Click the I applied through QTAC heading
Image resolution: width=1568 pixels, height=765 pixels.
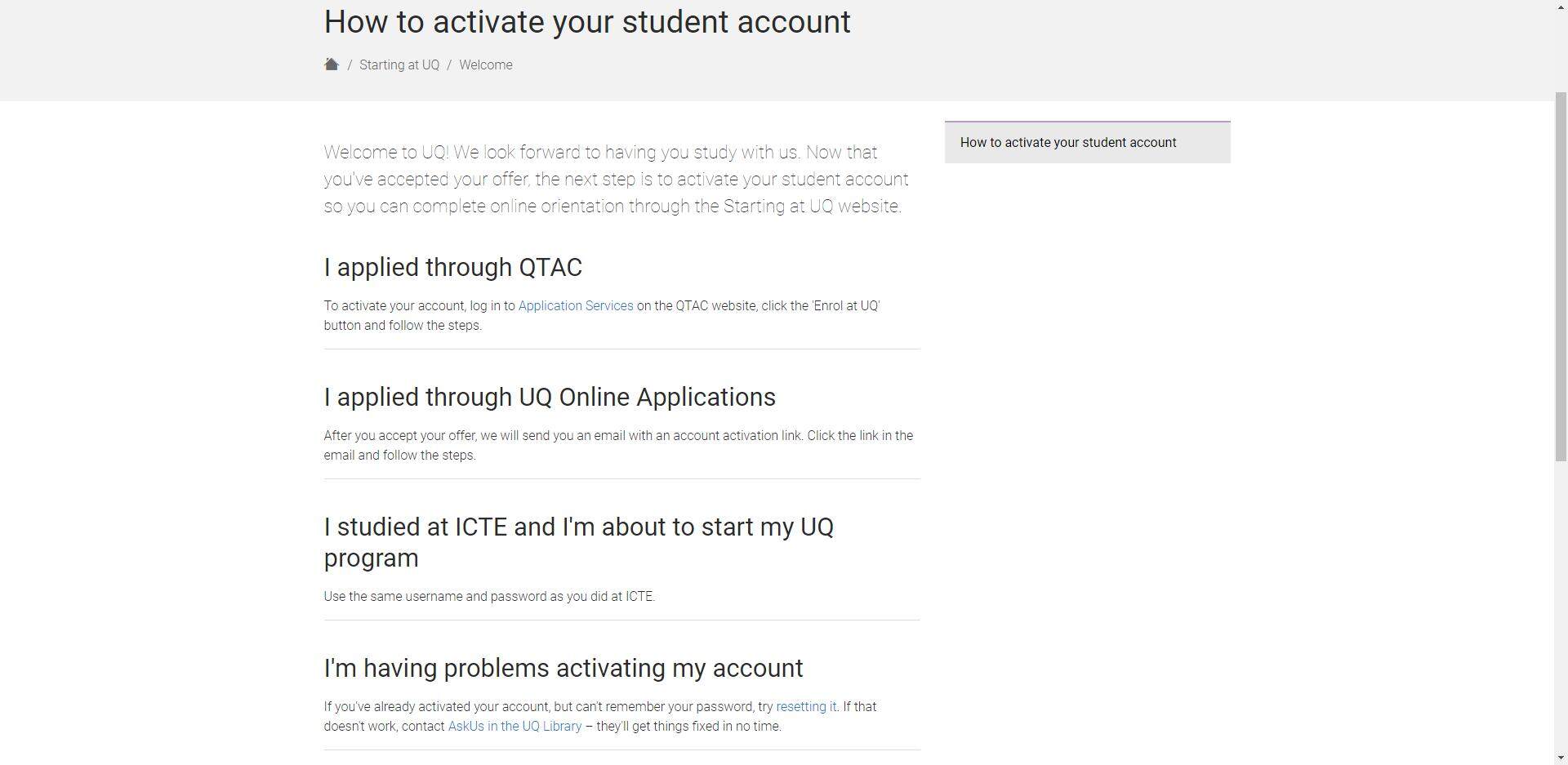(x=453, y=268)
